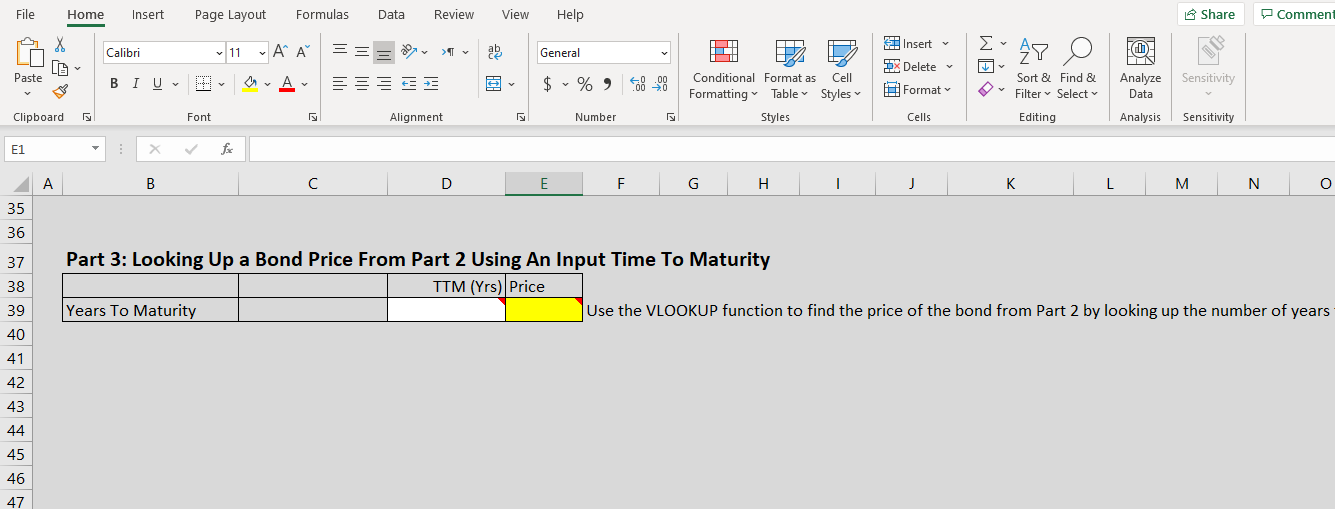Click Analyze Data button
The image size is (1335, 509).
click(1140, 69)
